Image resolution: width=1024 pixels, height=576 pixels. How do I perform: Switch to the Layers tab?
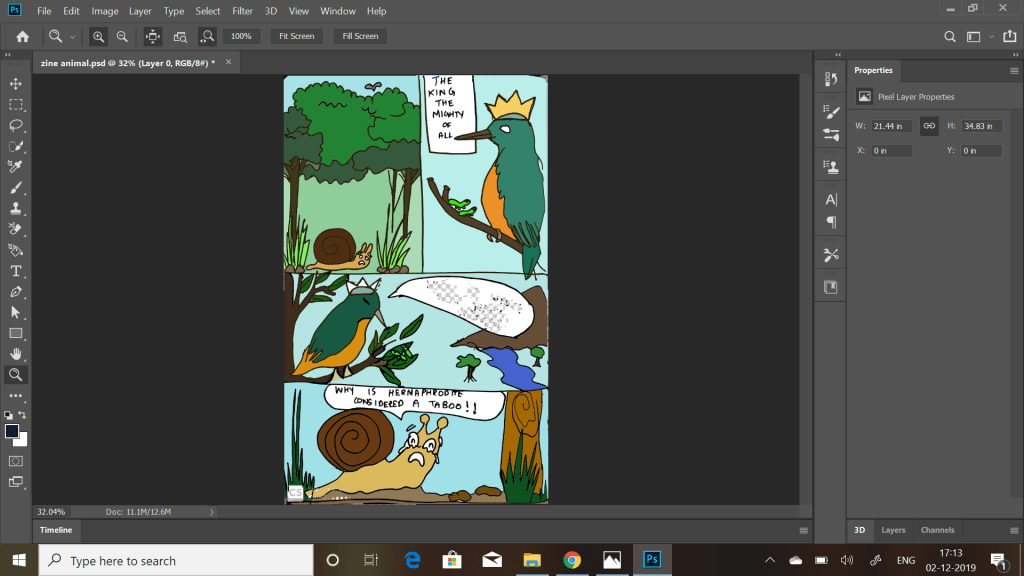click(893, 530)
